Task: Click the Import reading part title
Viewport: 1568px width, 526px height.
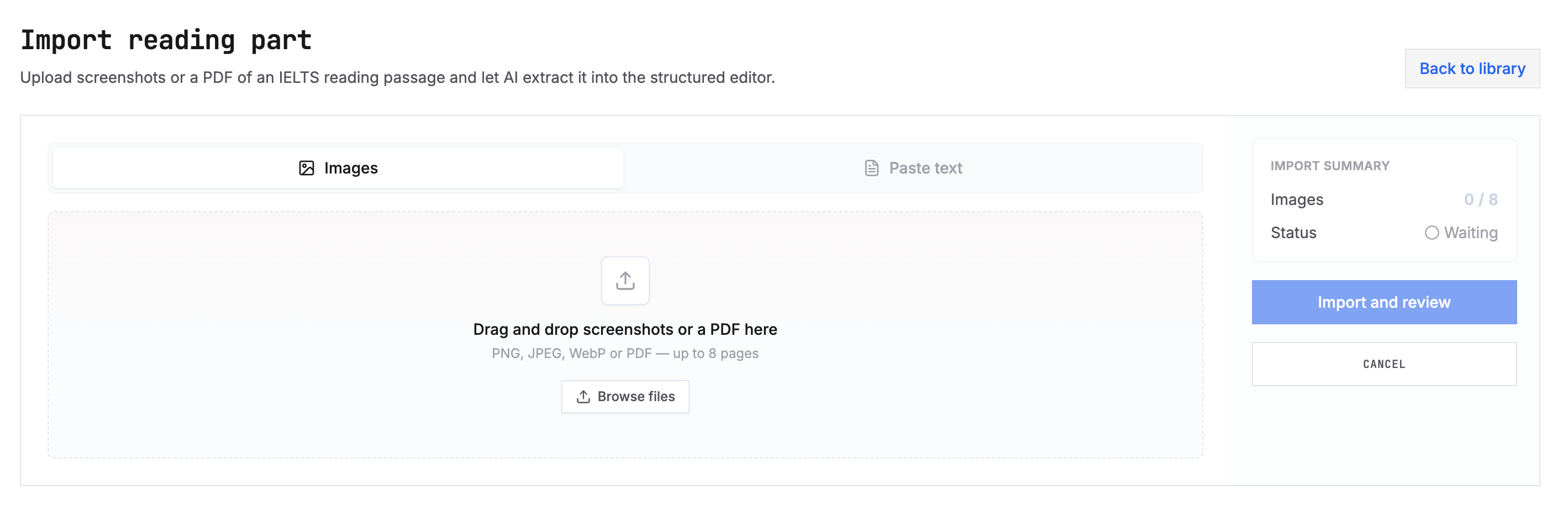Action: (x=166, y=41)
